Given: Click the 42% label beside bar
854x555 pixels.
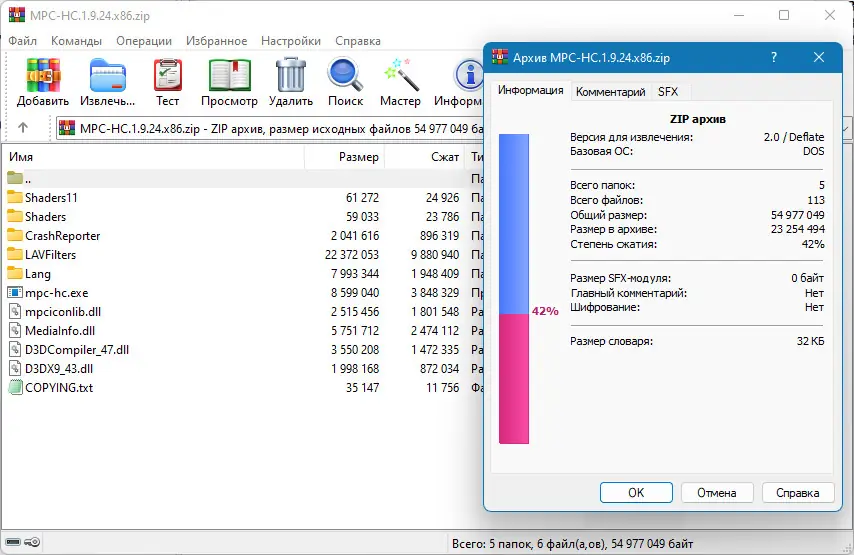Looking at the screenshot, I should point(545,311).
